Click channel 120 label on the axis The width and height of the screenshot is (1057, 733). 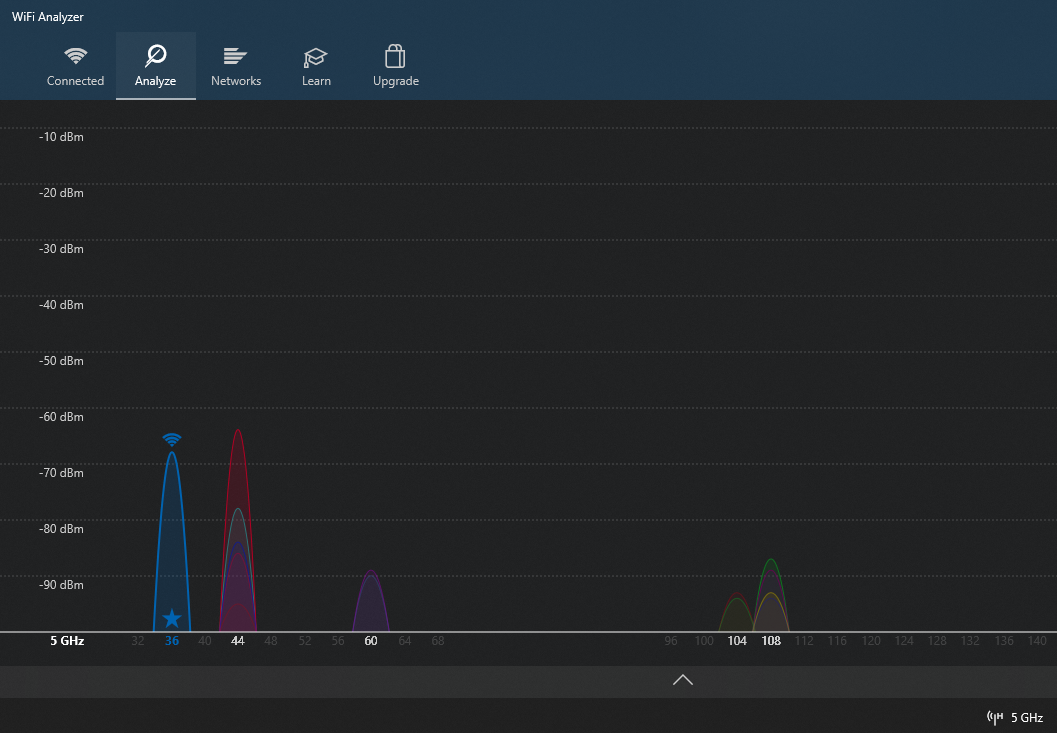pos(871,641)
